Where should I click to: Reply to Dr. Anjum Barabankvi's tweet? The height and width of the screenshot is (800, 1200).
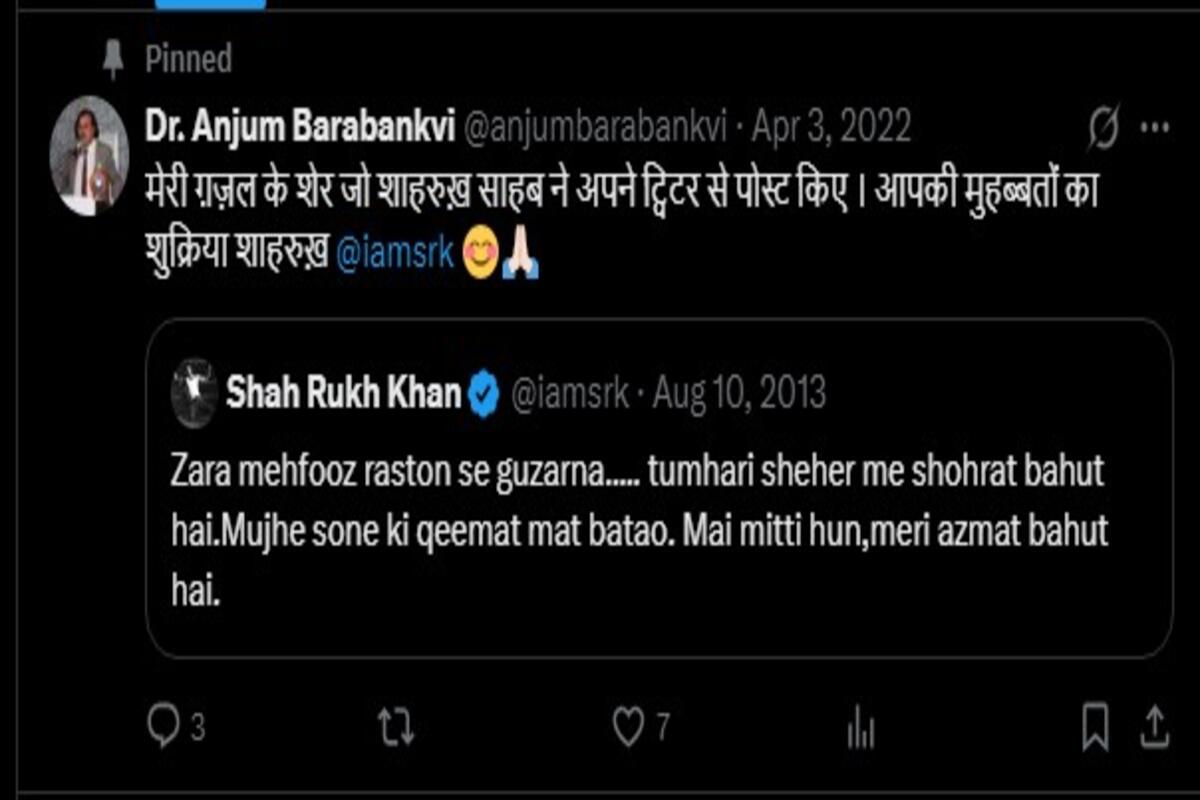(x=163, y=725)
